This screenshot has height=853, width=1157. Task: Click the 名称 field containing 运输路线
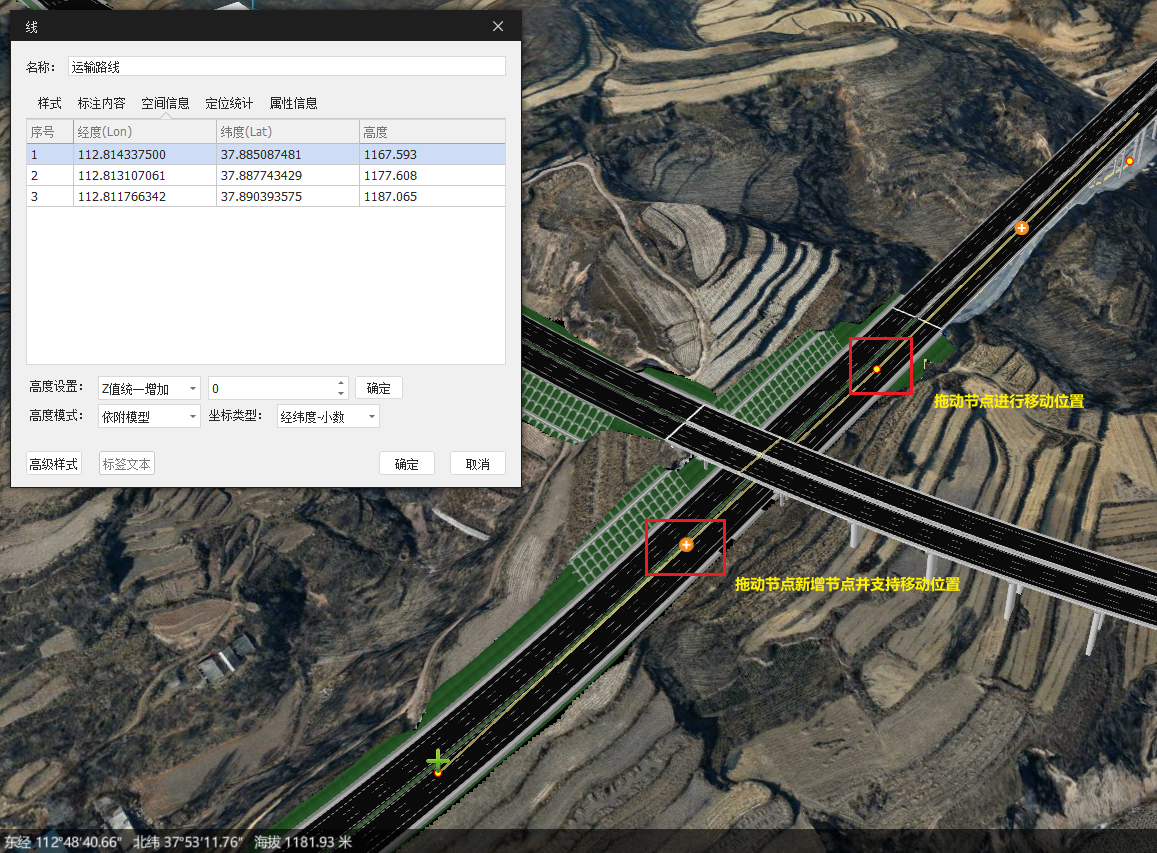(x=286, y=67)
